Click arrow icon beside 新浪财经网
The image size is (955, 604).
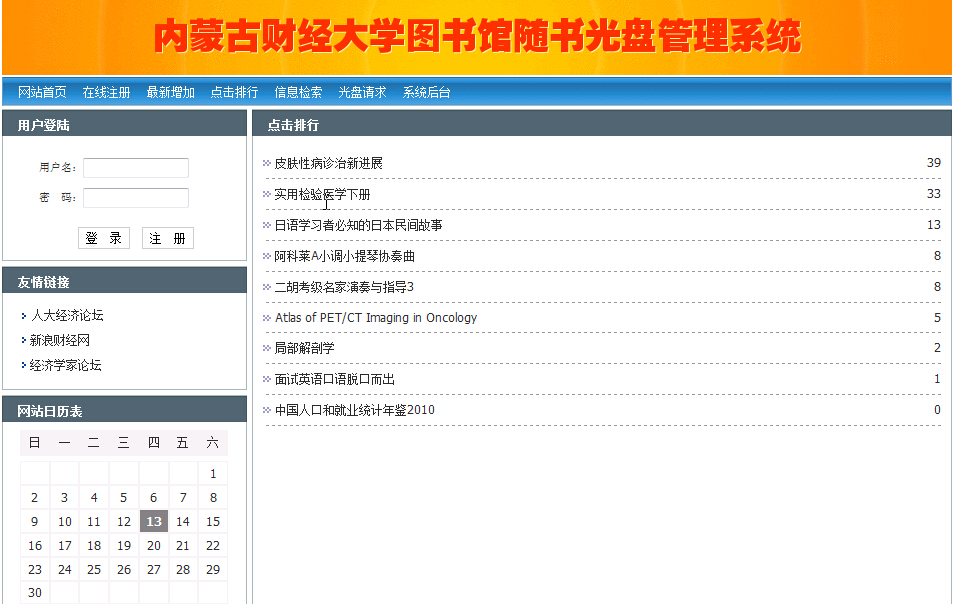24,340
